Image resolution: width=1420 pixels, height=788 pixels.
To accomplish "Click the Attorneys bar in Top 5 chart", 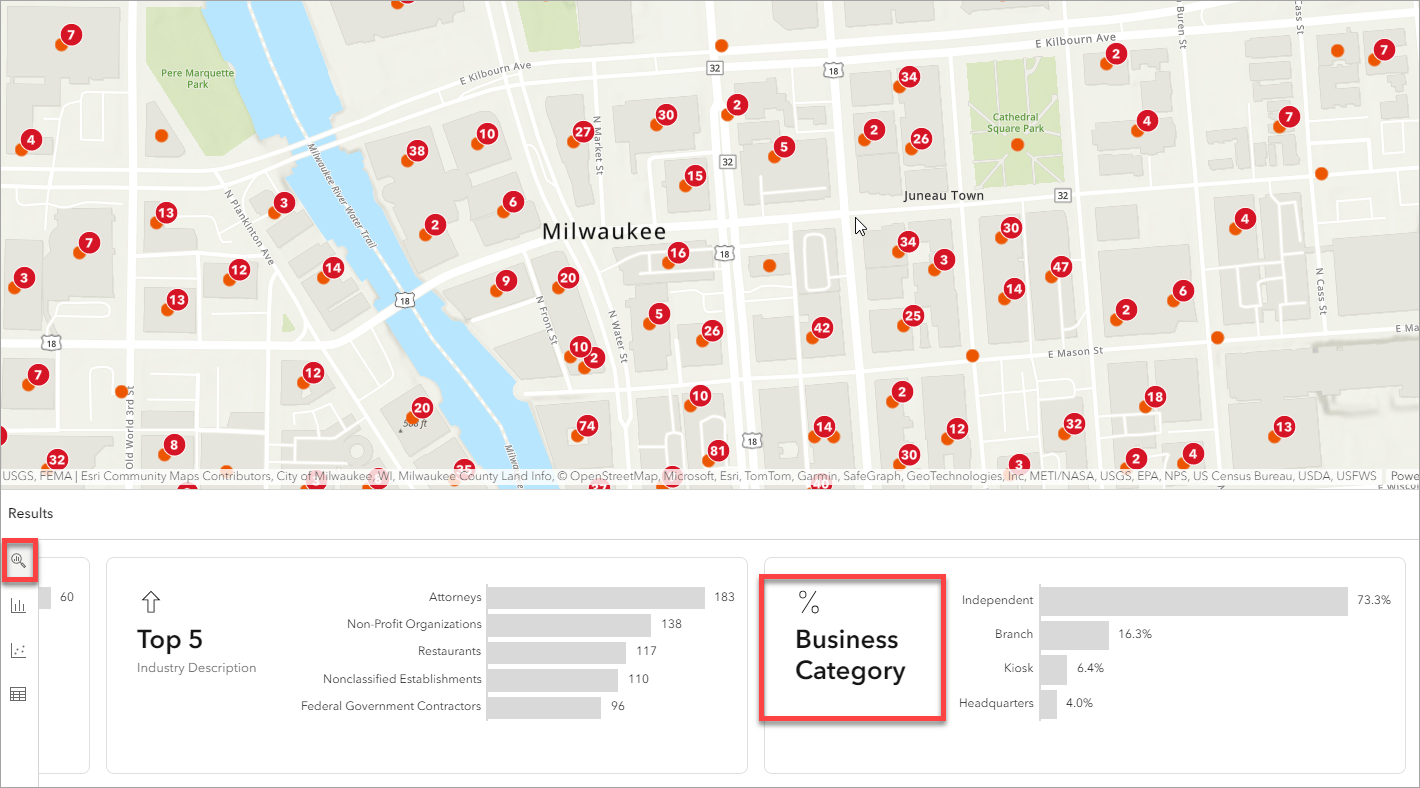I will [596, 597].
